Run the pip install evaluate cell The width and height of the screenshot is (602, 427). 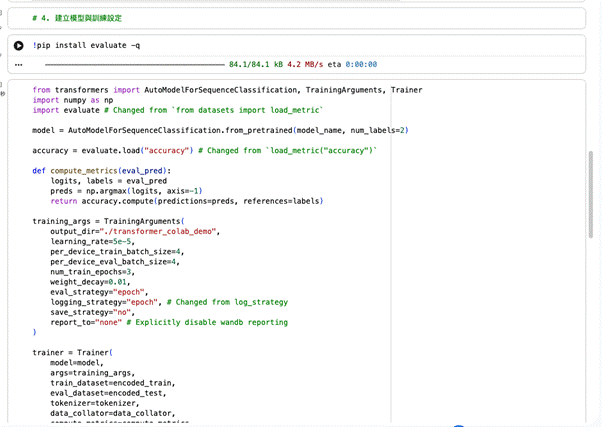[x=19, y=45]
